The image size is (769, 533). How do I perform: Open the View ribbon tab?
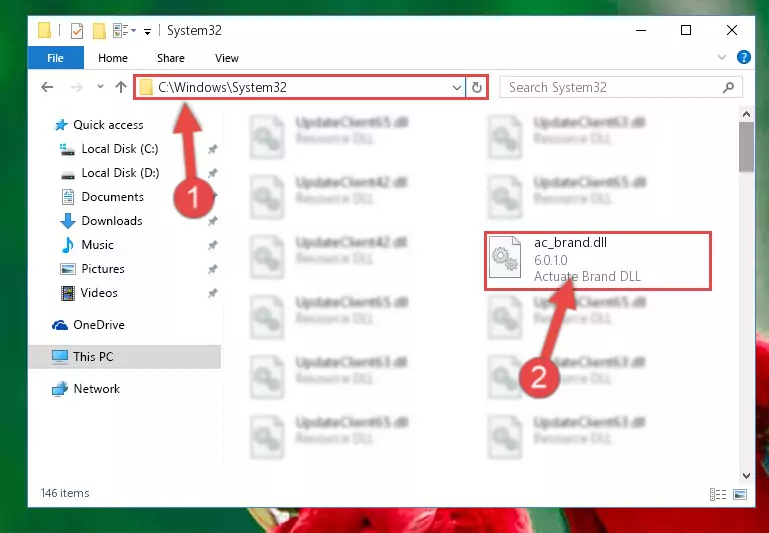(227, 58)
